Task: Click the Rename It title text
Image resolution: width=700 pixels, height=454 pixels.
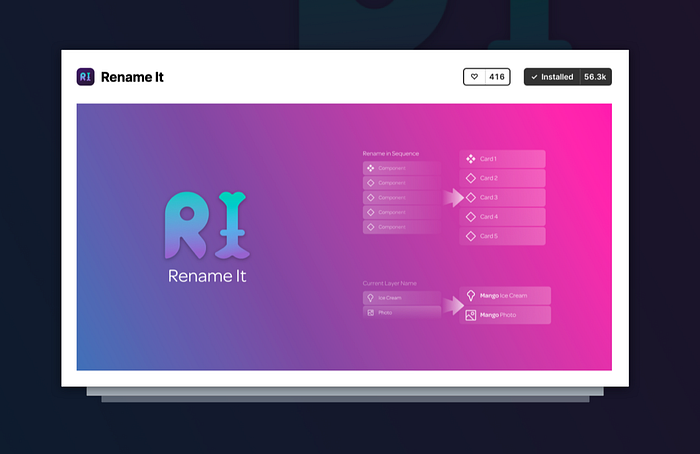Action: pyautogui.click(x=132, y=77)
